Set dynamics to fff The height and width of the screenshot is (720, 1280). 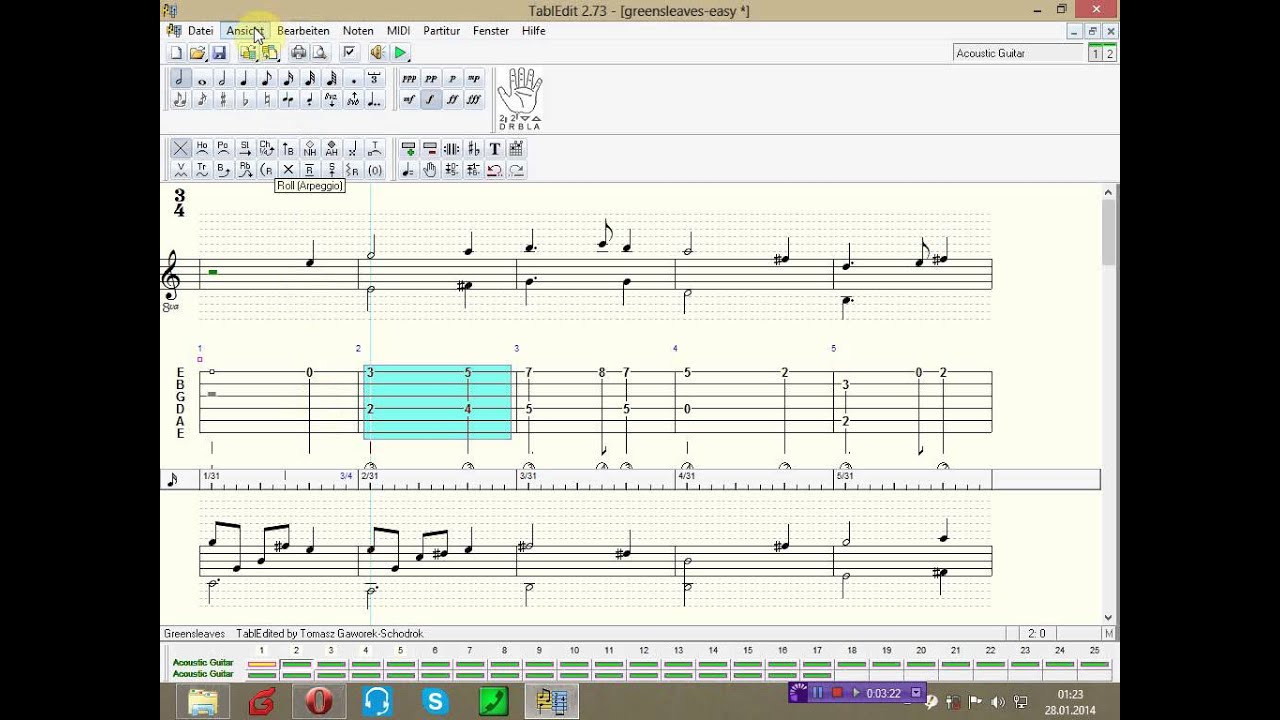tap(474, 100)
